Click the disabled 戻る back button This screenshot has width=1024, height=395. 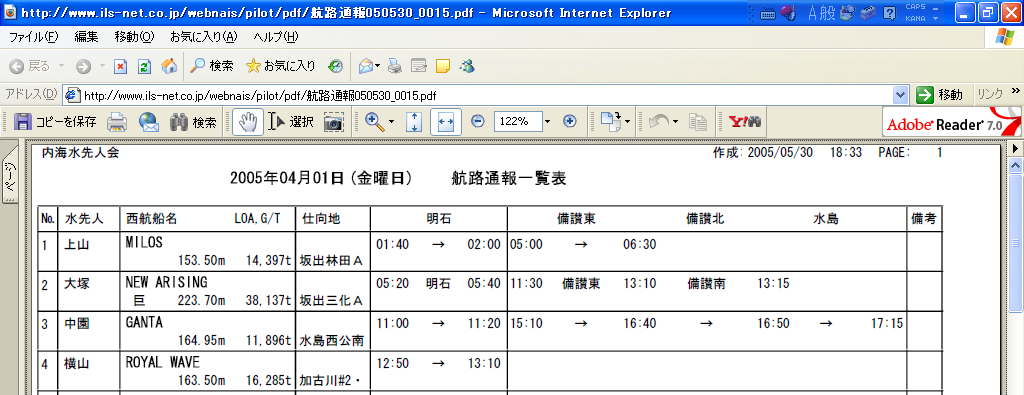(x=30, y=66)
